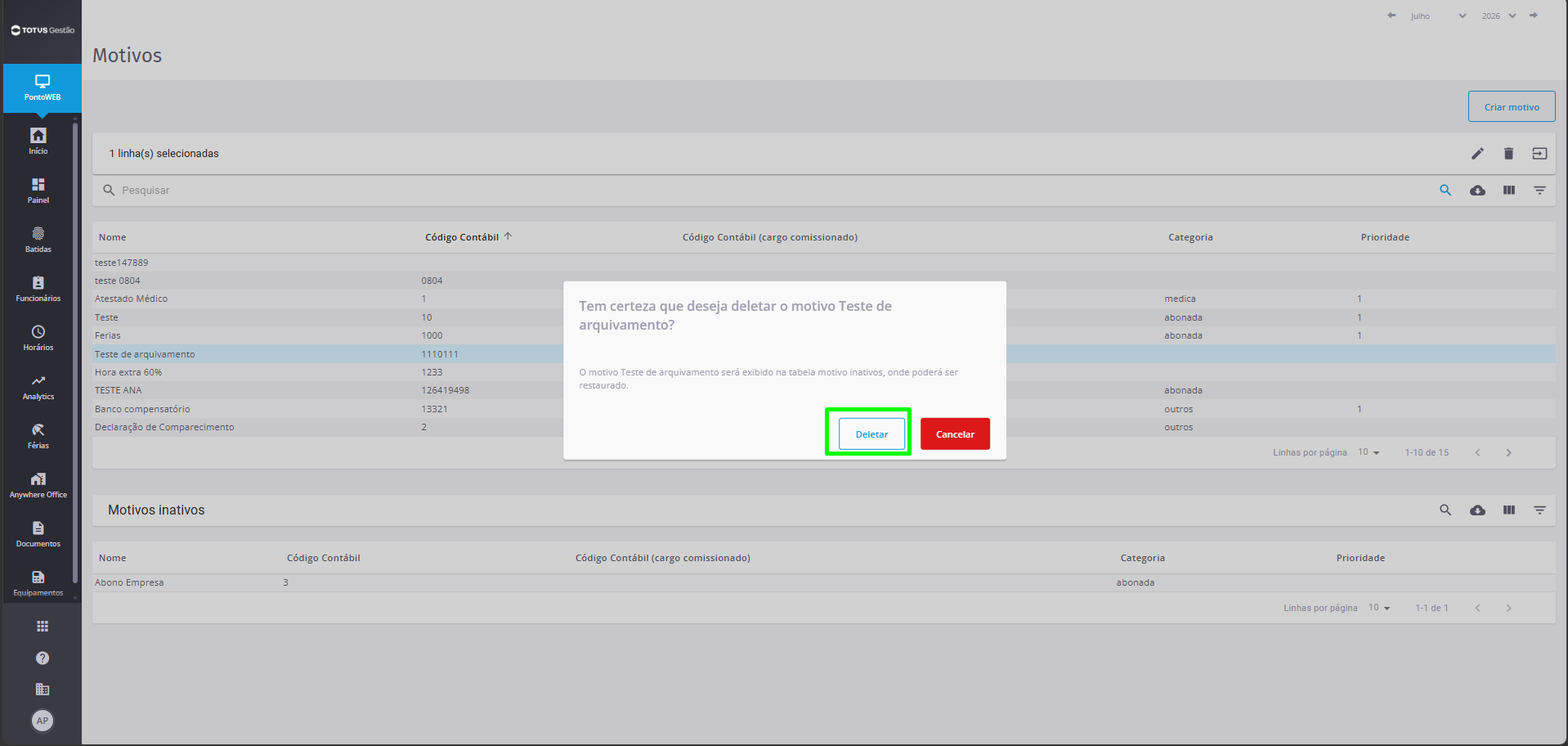Open the AP user avatar
Screen dimensions: 1568x746
[43, 721]
